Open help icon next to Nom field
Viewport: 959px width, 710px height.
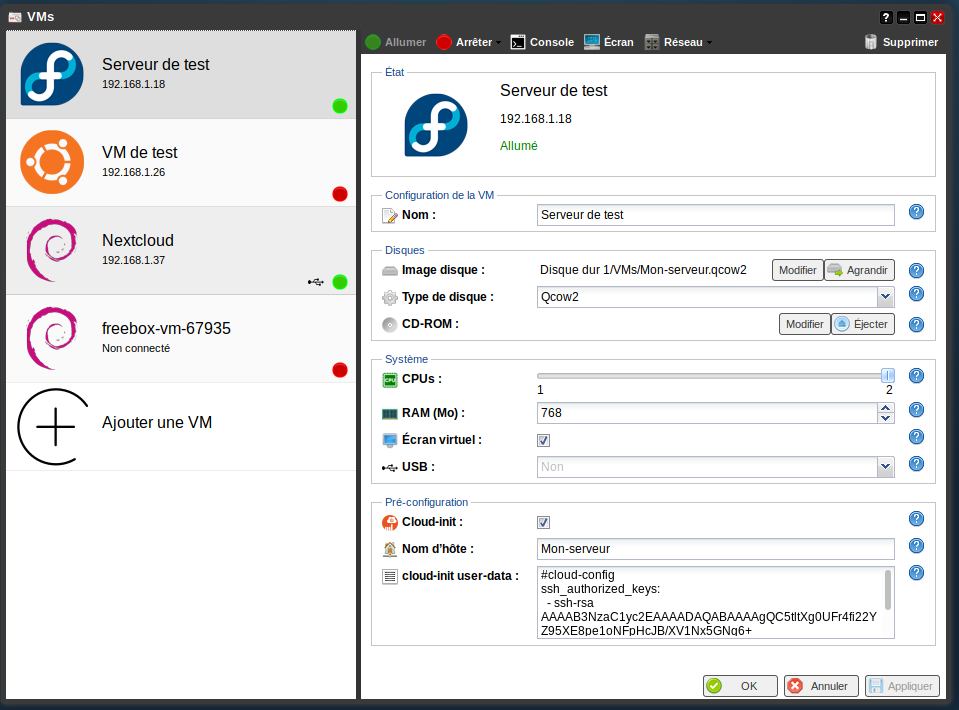tap(916, 211)
